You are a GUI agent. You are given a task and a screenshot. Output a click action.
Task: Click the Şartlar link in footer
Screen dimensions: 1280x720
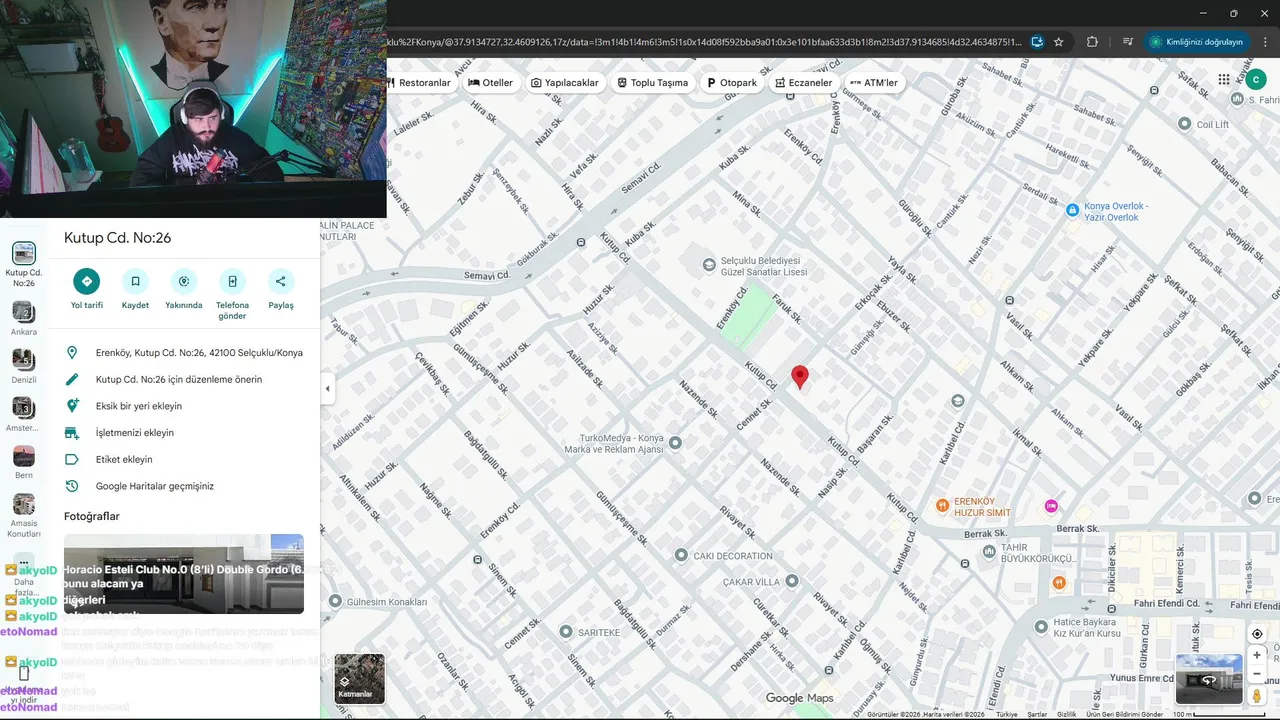coord(1037,714)
